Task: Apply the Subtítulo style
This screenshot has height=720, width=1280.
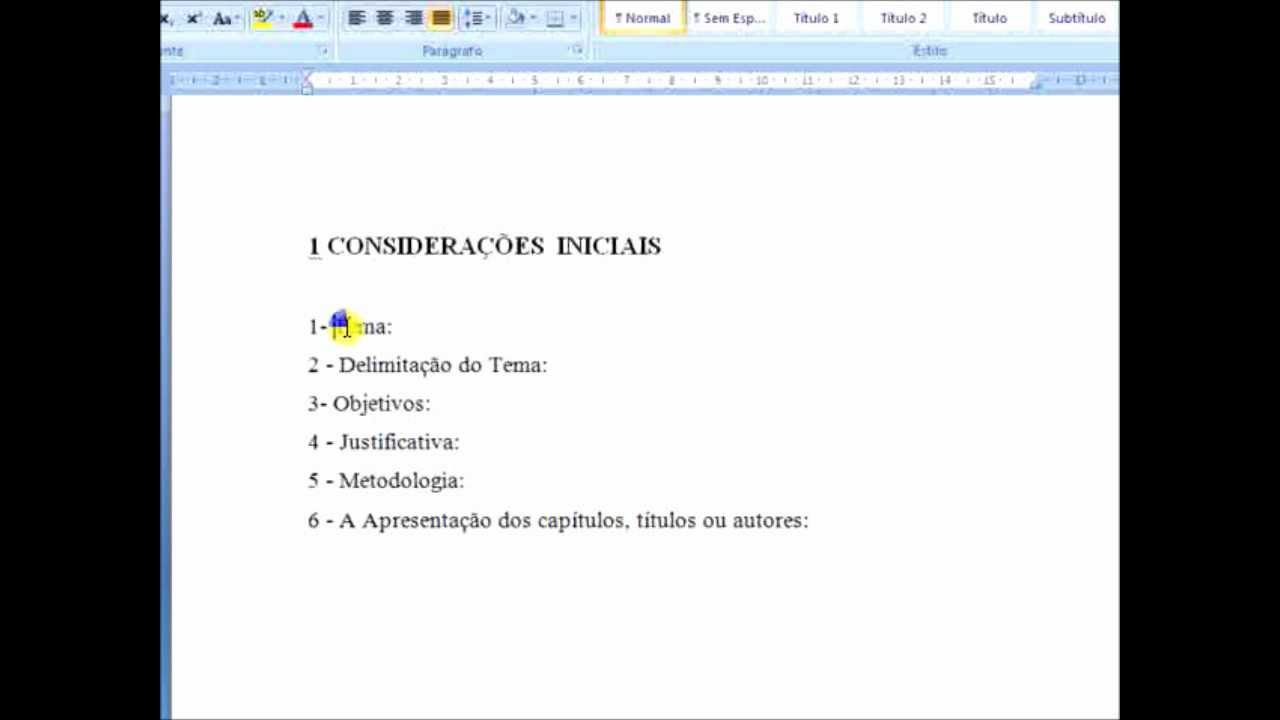Action: point(1076,18)
